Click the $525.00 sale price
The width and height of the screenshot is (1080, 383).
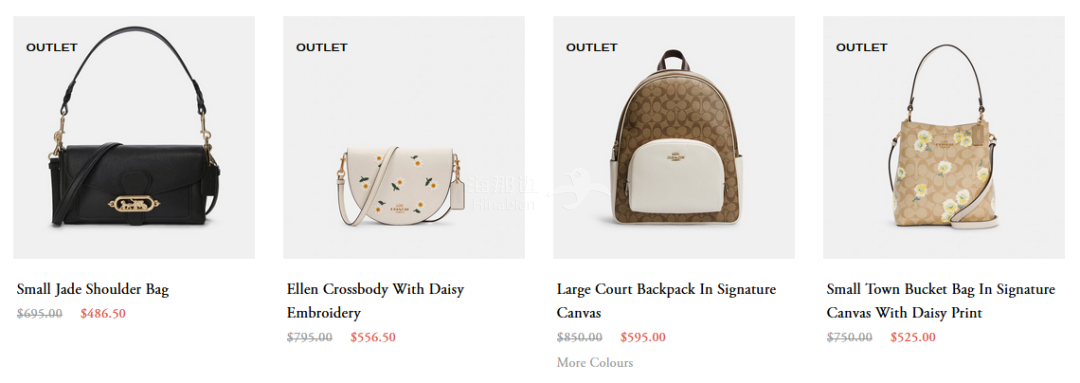tap(913, 338)
